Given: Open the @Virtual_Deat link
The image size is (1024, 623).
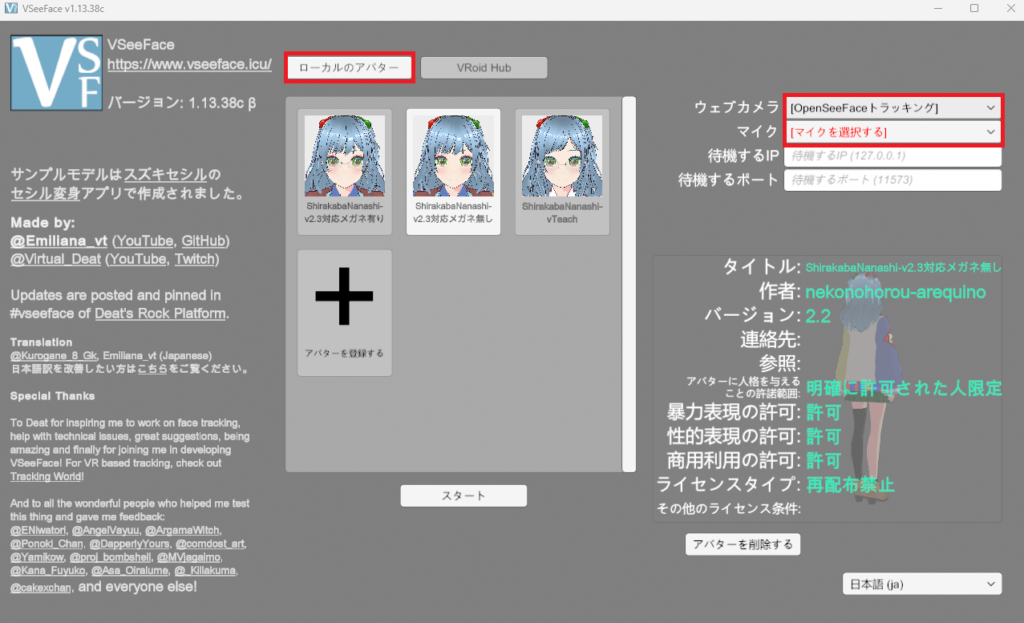Looking at the screenshot, I should click(56, 259).
